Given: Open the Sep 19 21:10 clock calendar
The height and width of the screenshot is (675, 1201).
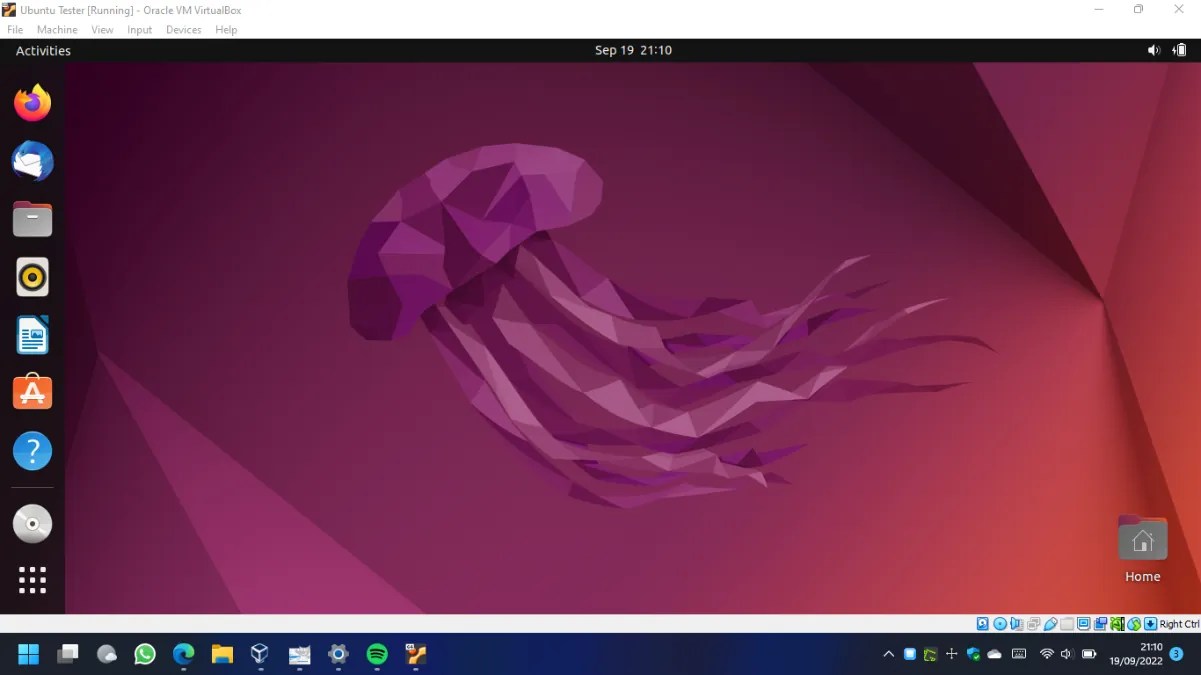Looking at the screenshot, I should (633, 50).
